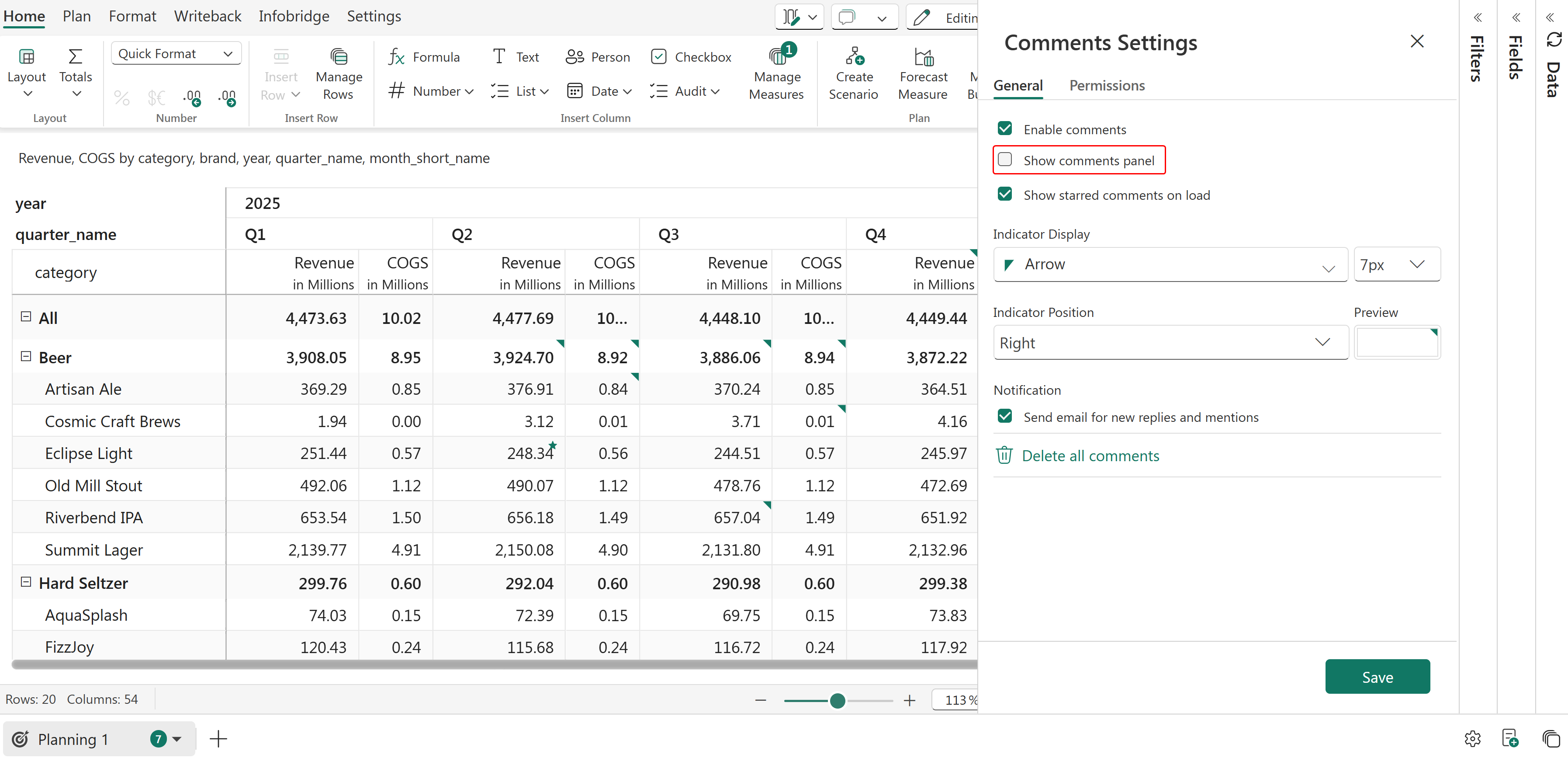Click the Forecast Measure icon
This screenshot has width=1568, height=758.
coord(923,57)
